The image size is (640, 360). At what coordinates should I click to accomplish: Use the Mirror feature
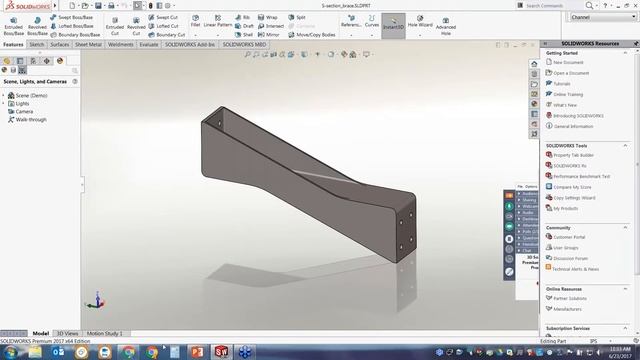pos(269,35)
